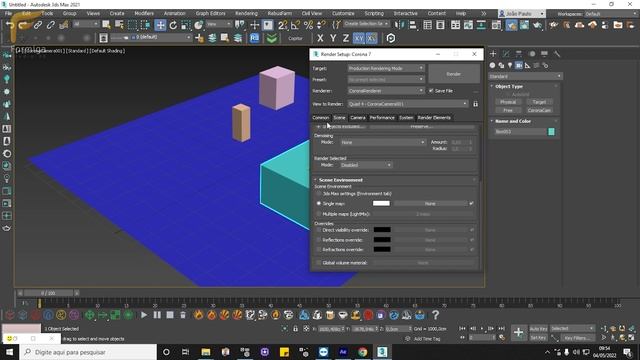The width and height of the screenshot is (640, 360).
Task: Click the CoronaCam button
Action: (x=539, y=110)
